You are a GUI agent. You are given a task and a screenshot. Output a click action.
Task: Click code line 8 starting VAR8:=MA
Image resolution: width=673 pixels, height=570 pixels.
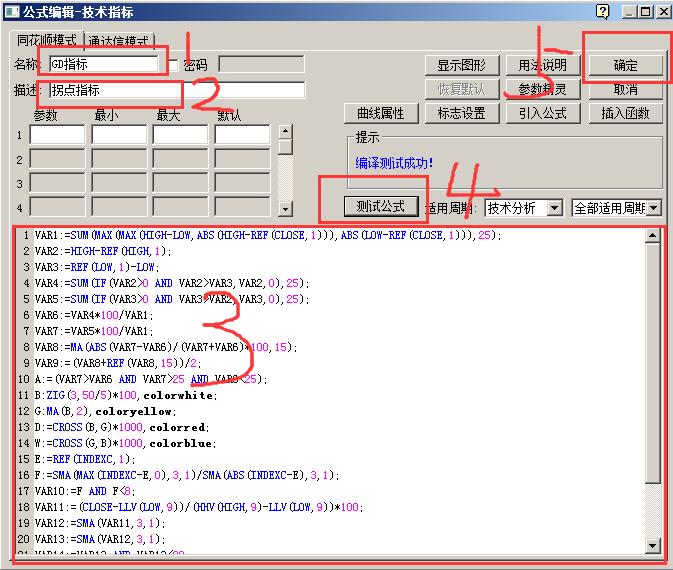(166, 347)
